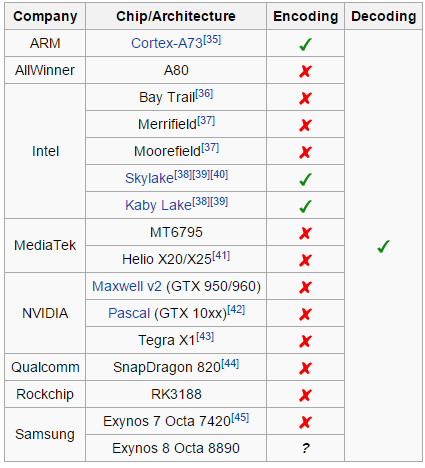Open the Cortex-A73 link
The image size is (425, 468).
(x=167, y=43)
